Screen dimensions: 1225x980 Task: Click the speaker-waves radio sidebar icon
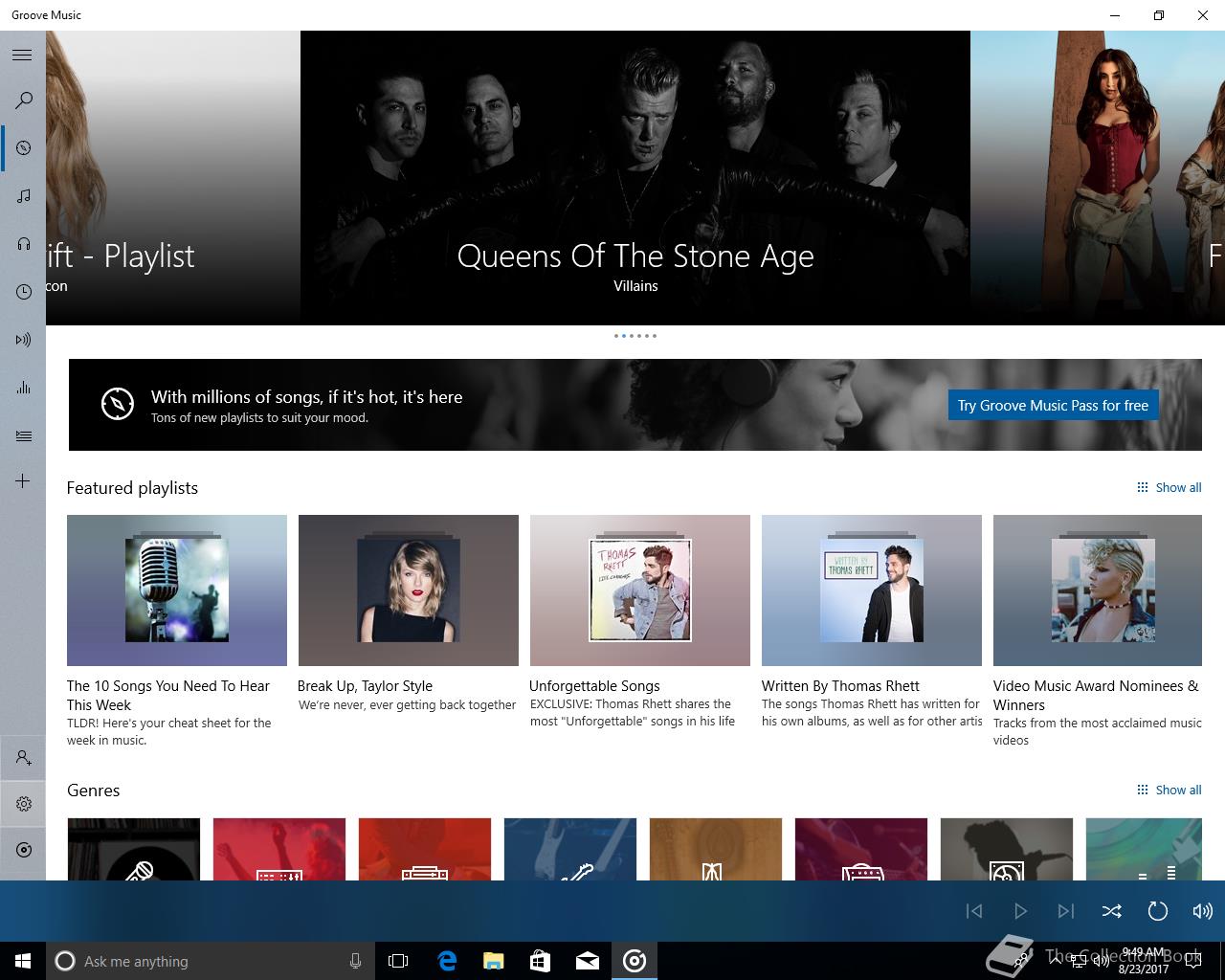pos(23,339)
